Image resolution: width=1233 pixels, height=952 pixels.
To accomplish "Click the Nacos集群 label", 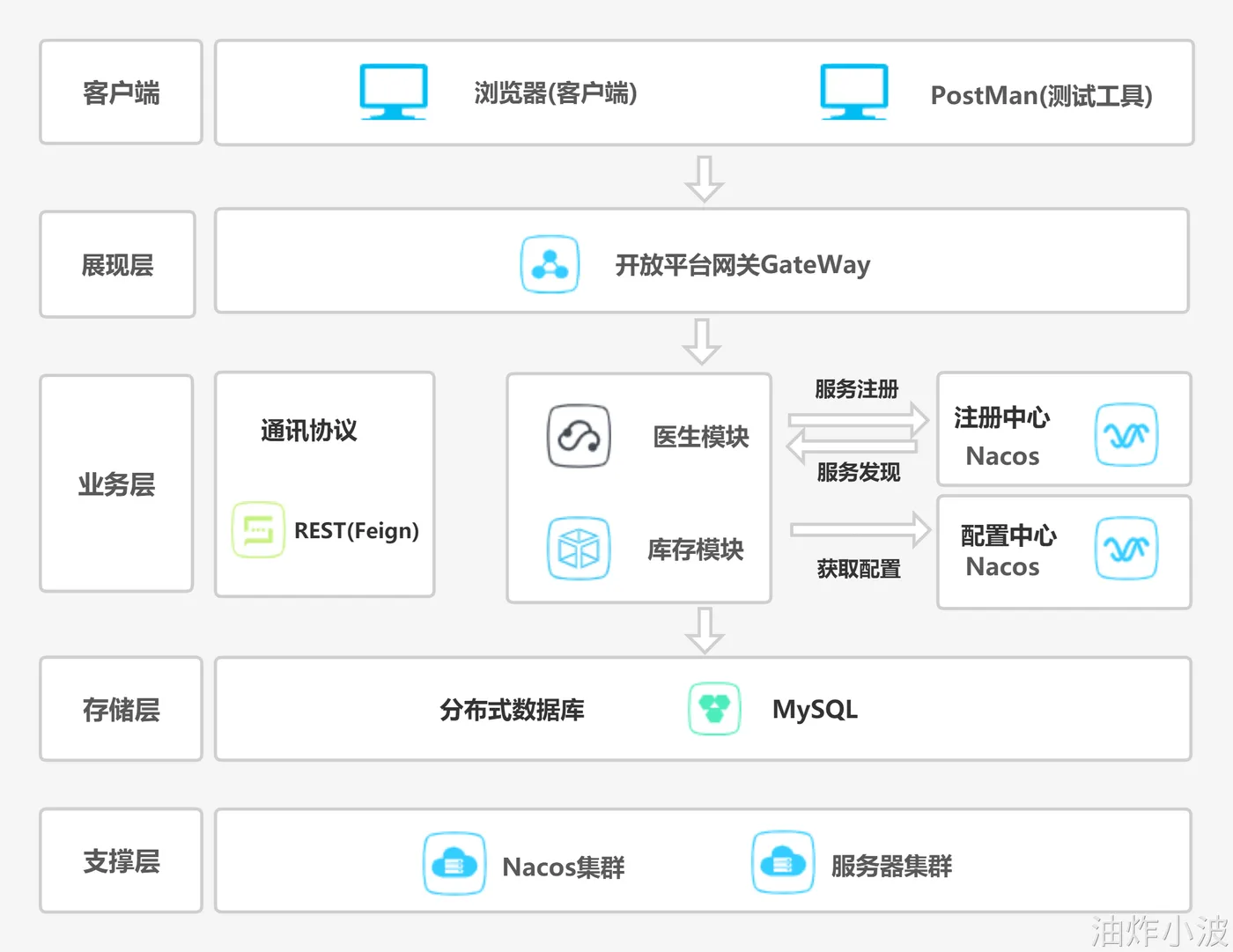I will [564, 867].
